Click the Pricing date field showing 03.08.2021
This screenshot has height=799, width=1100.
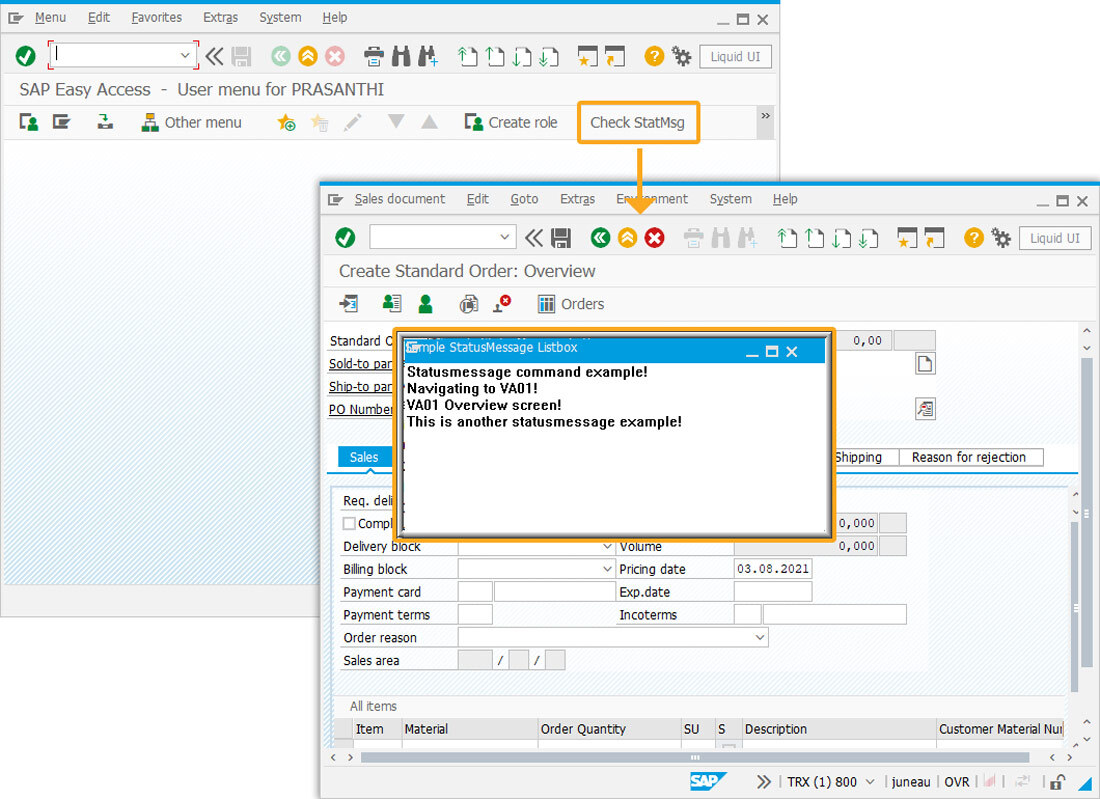pyautogui.click(x=772, y=569)
